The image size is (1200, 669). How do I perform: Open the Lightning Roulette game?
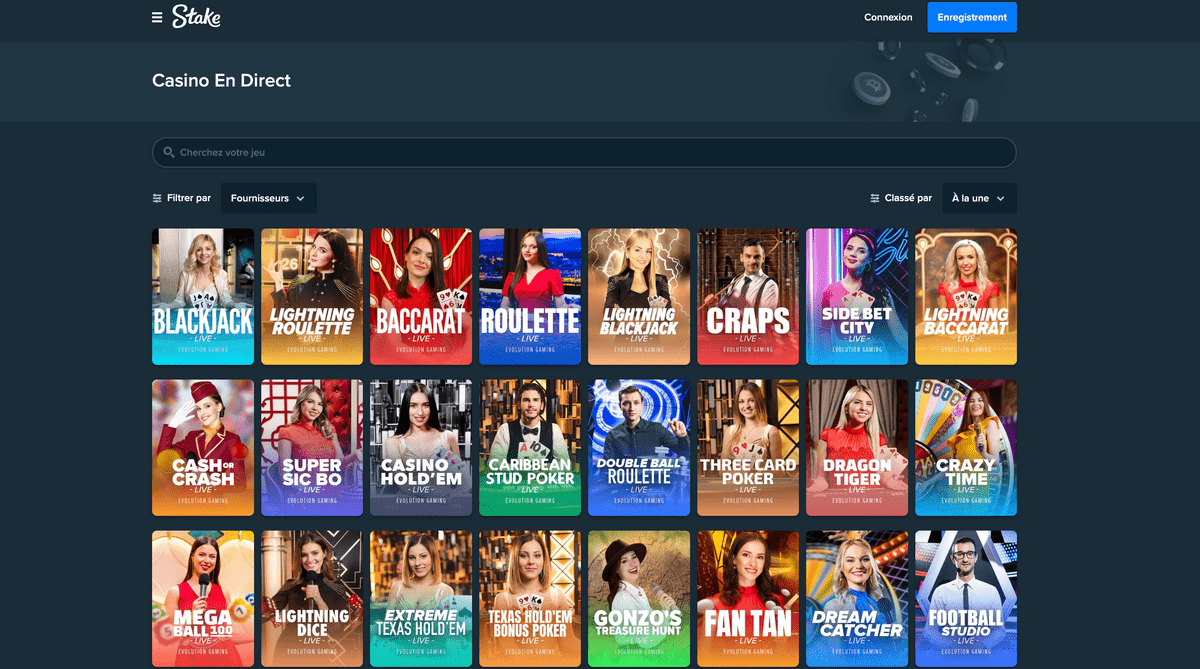point(312,297)
